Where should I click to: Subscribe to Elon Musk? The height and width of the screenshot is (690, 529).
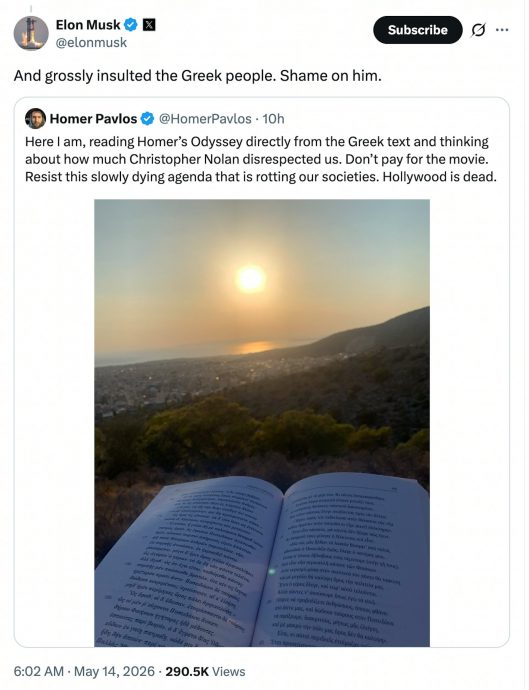pyautogui.click(x=418, y=30)
